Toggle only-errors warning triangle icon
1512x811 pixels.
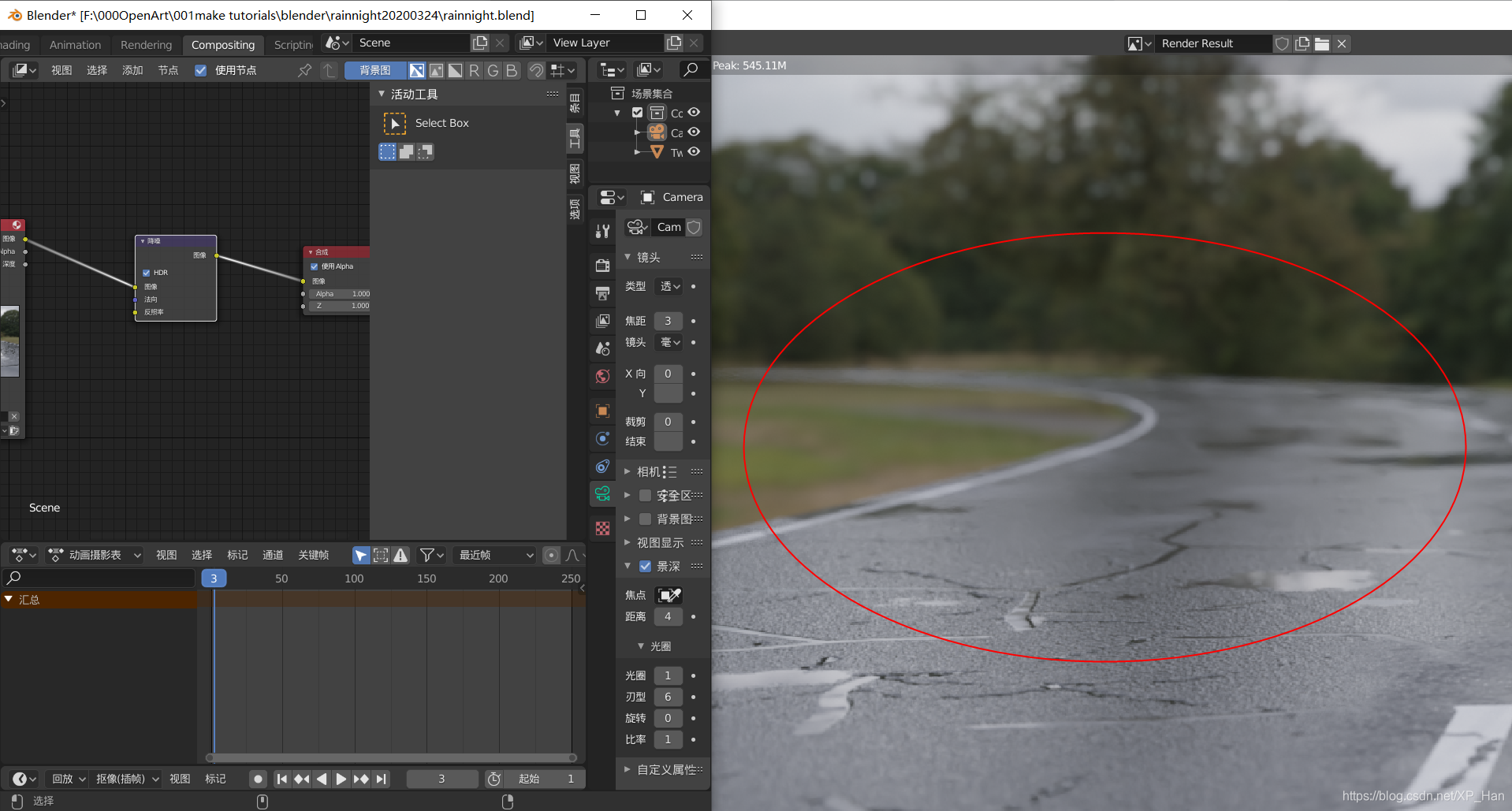tap(401, 555)
